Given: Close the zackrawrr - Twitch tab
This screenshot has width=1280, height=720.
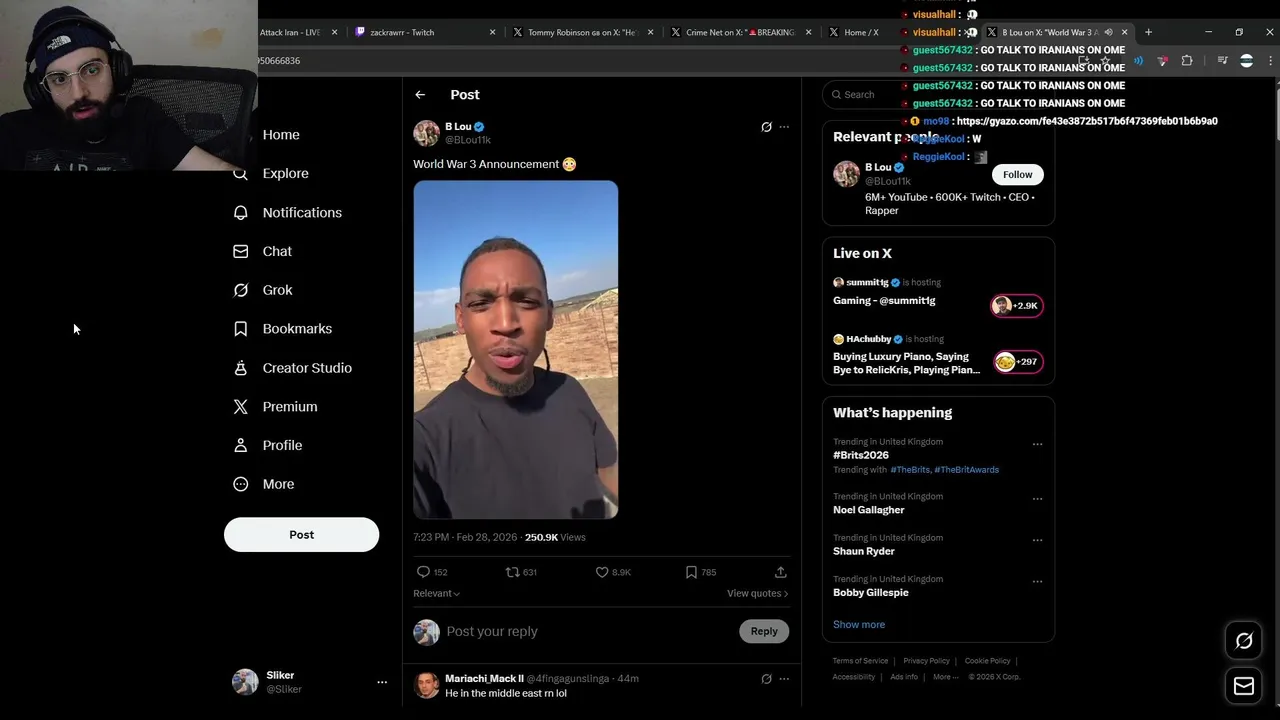Looking at the screenshot, I should pos(492,32).
